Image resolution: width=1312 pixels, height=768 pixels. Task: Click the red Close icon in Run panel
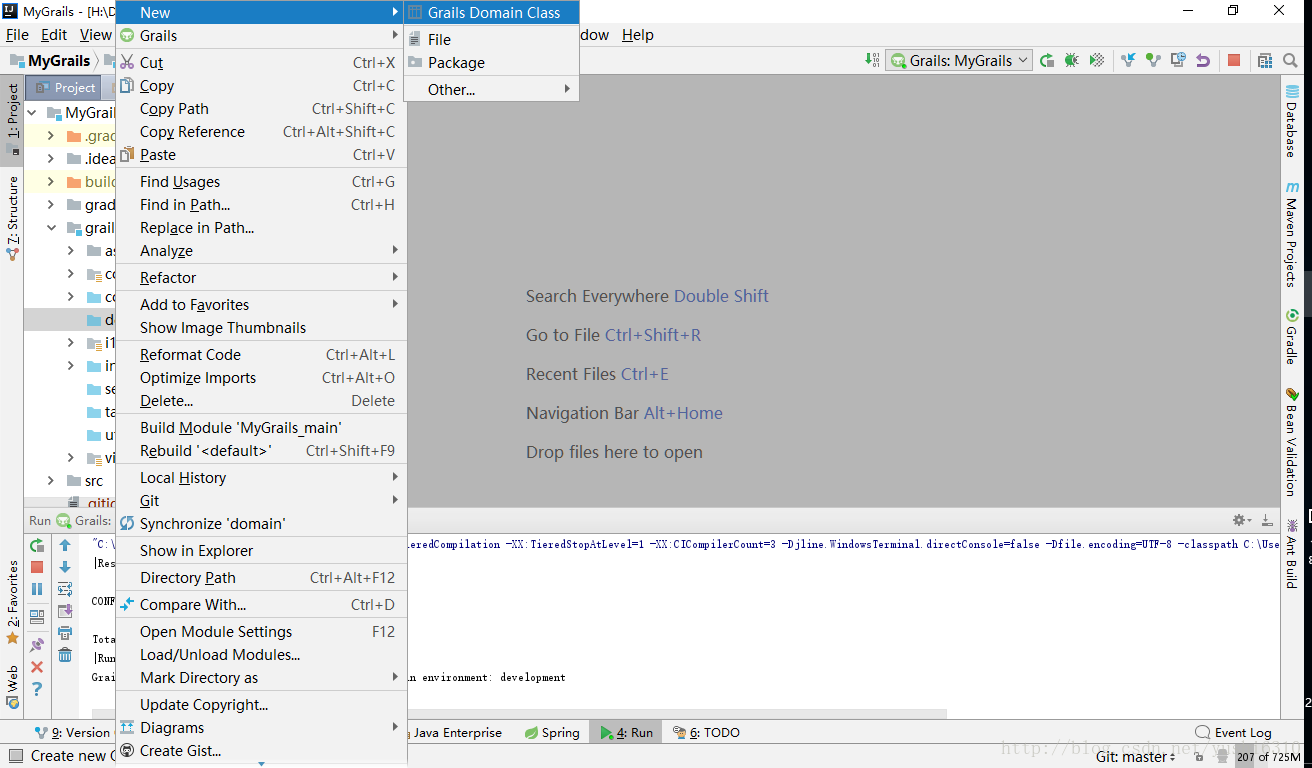37,666
